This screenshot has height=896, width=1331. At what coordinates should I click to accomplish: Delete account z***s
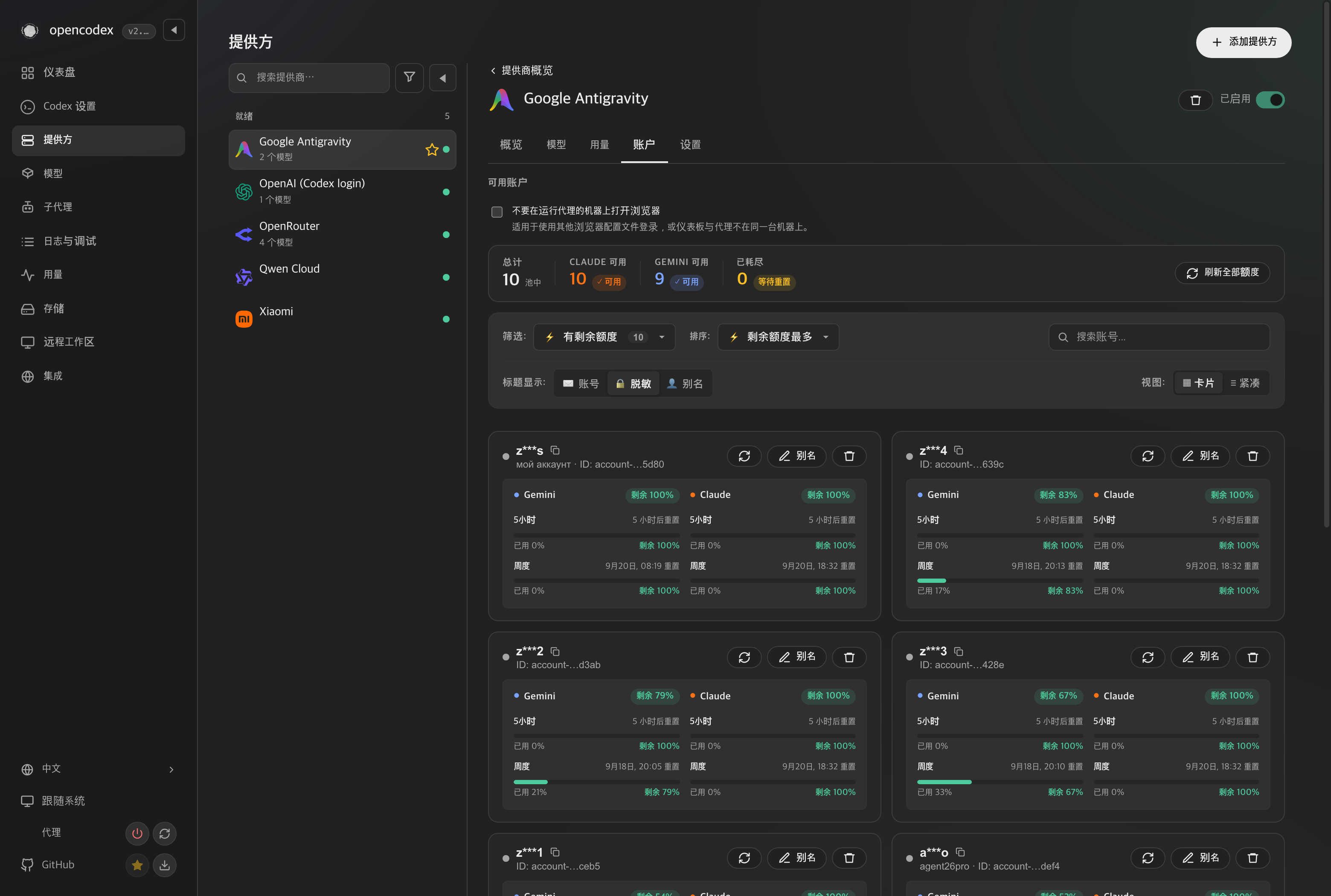pos(849,456)
